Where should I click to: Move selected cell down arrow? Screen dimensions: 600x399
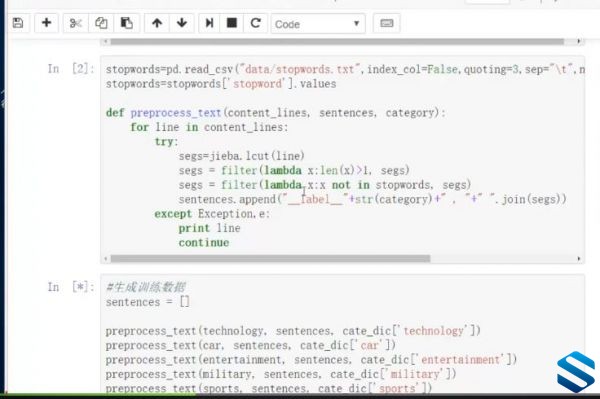182,23
